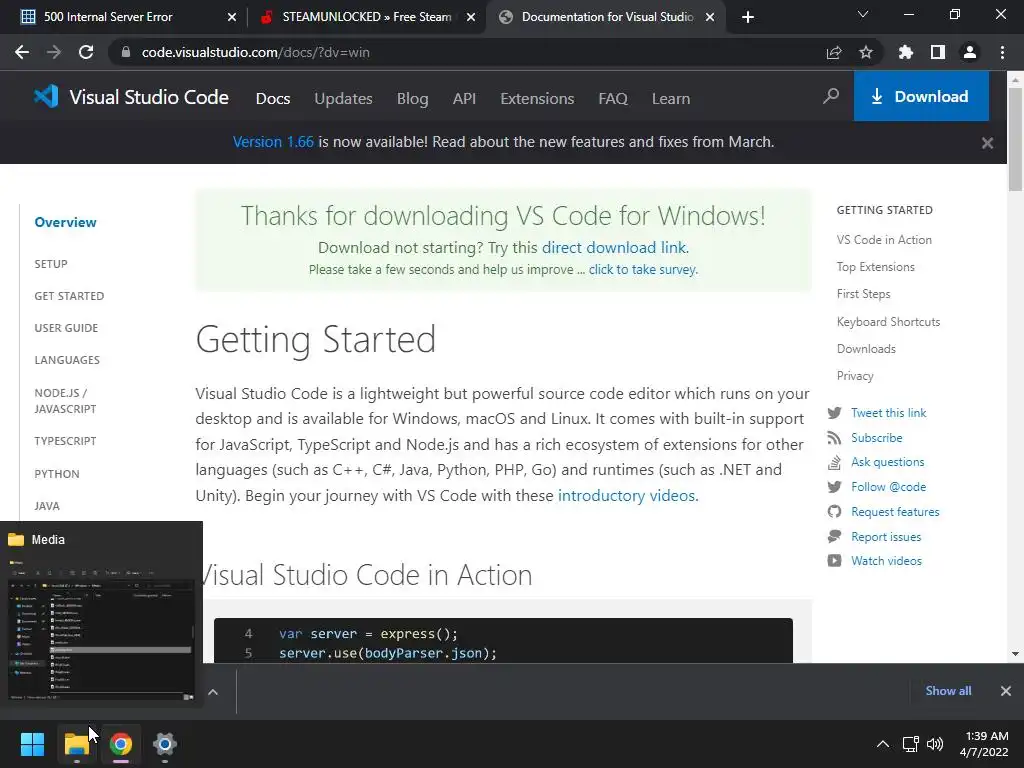1024x768 pixels.
Task: Expand PYTHON section in sidebar
Action: point(57,474)
